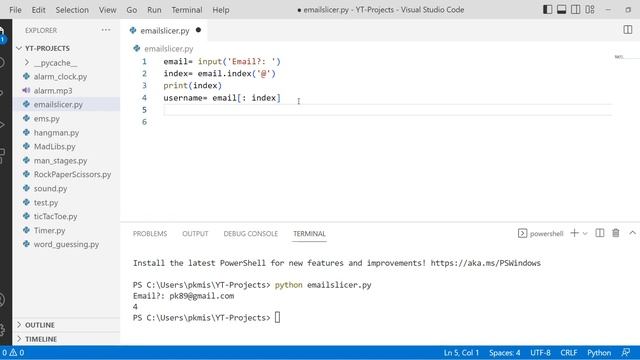This screenshot has width=640, height=360.
Task: Open Run menu
Action: point(154,10)
